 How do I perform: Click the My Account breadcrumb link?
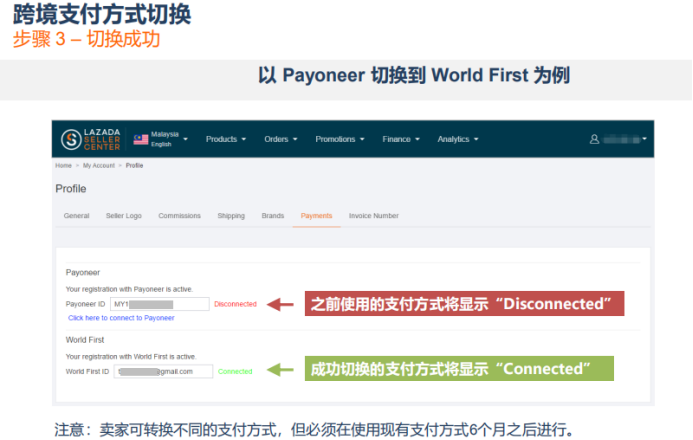pos(99,165)
